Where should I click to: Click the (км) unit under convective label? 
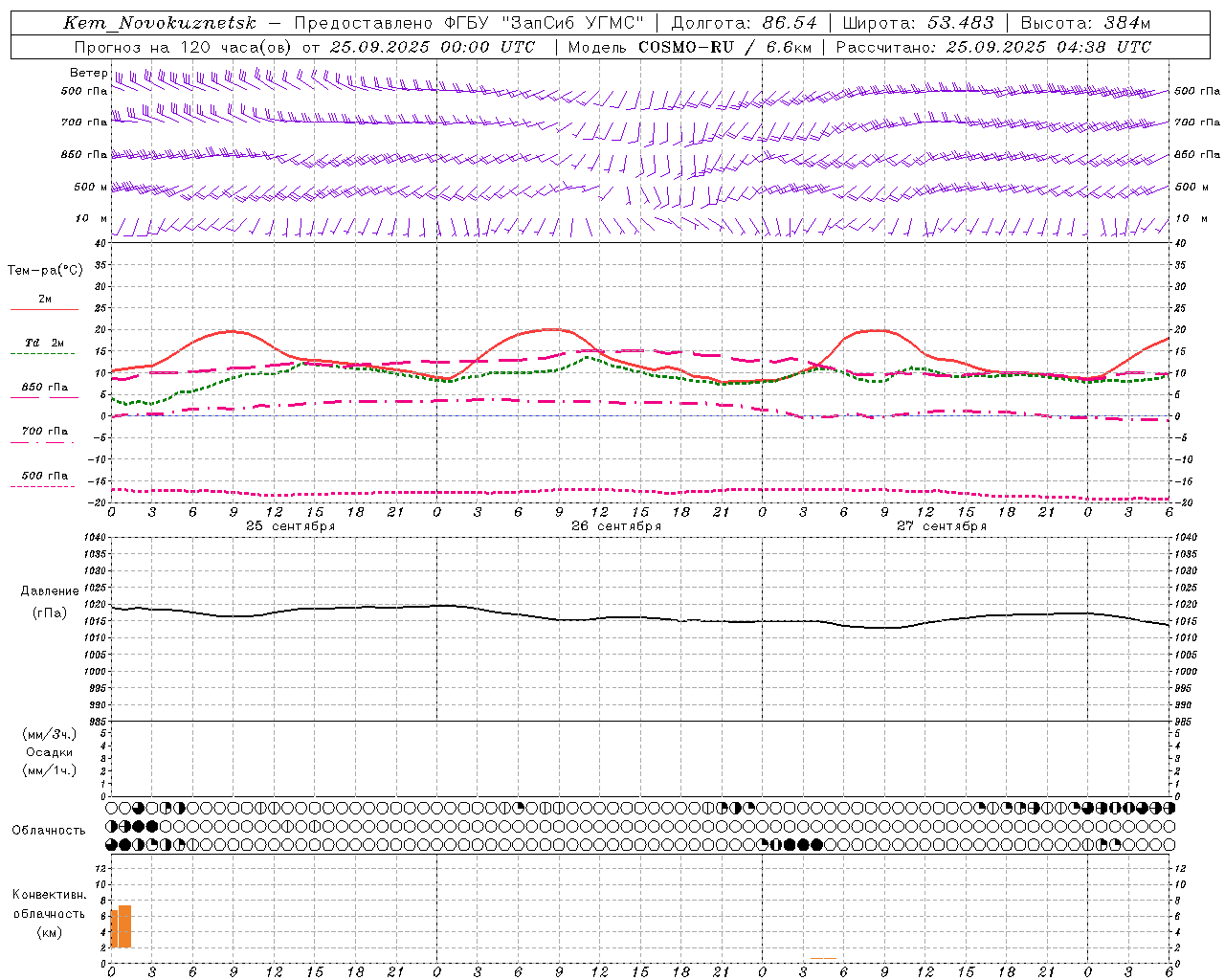pos(50,932)
